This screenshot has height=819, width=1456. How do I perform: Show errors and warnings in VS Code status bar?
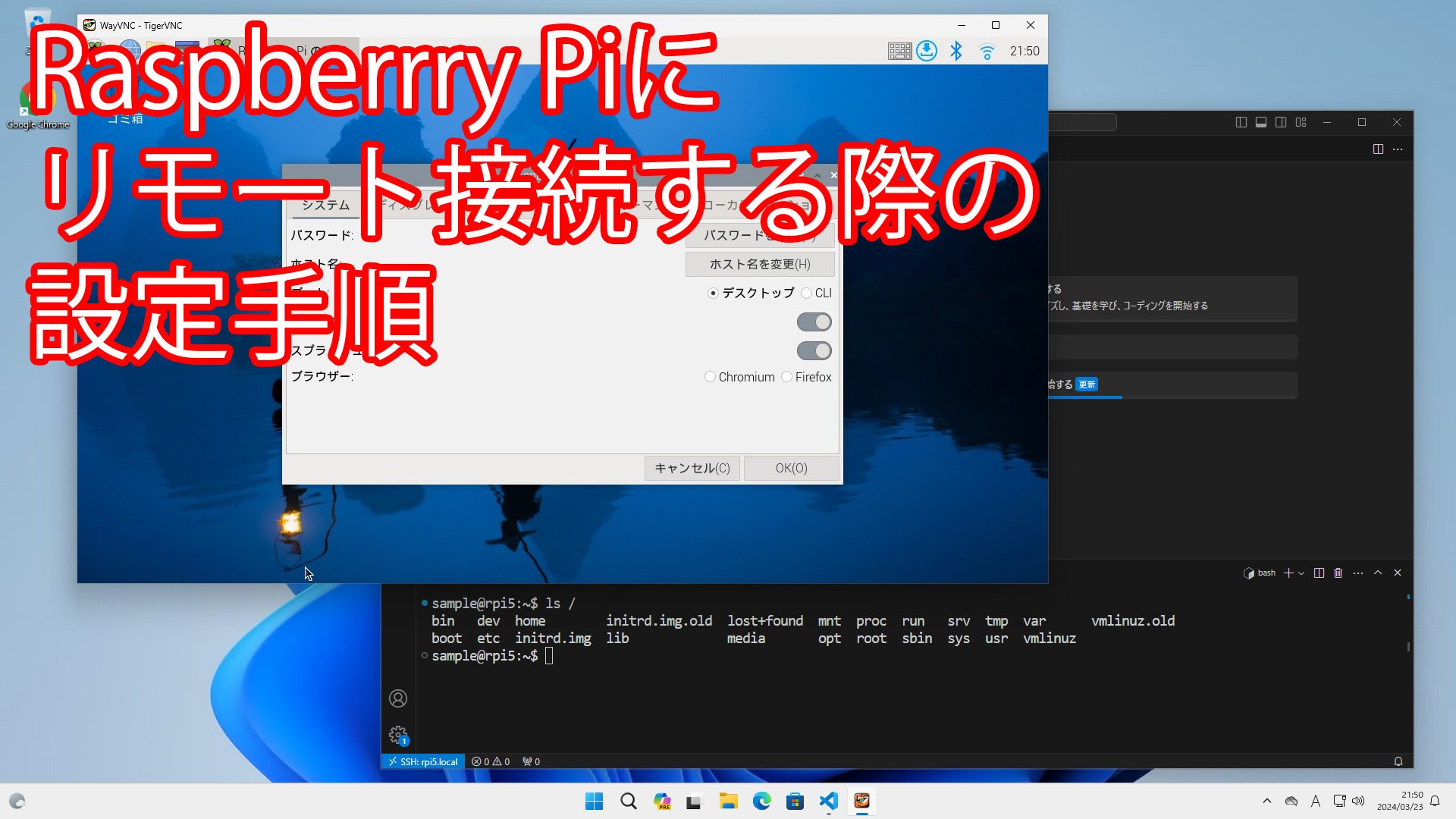click(491, 761)
